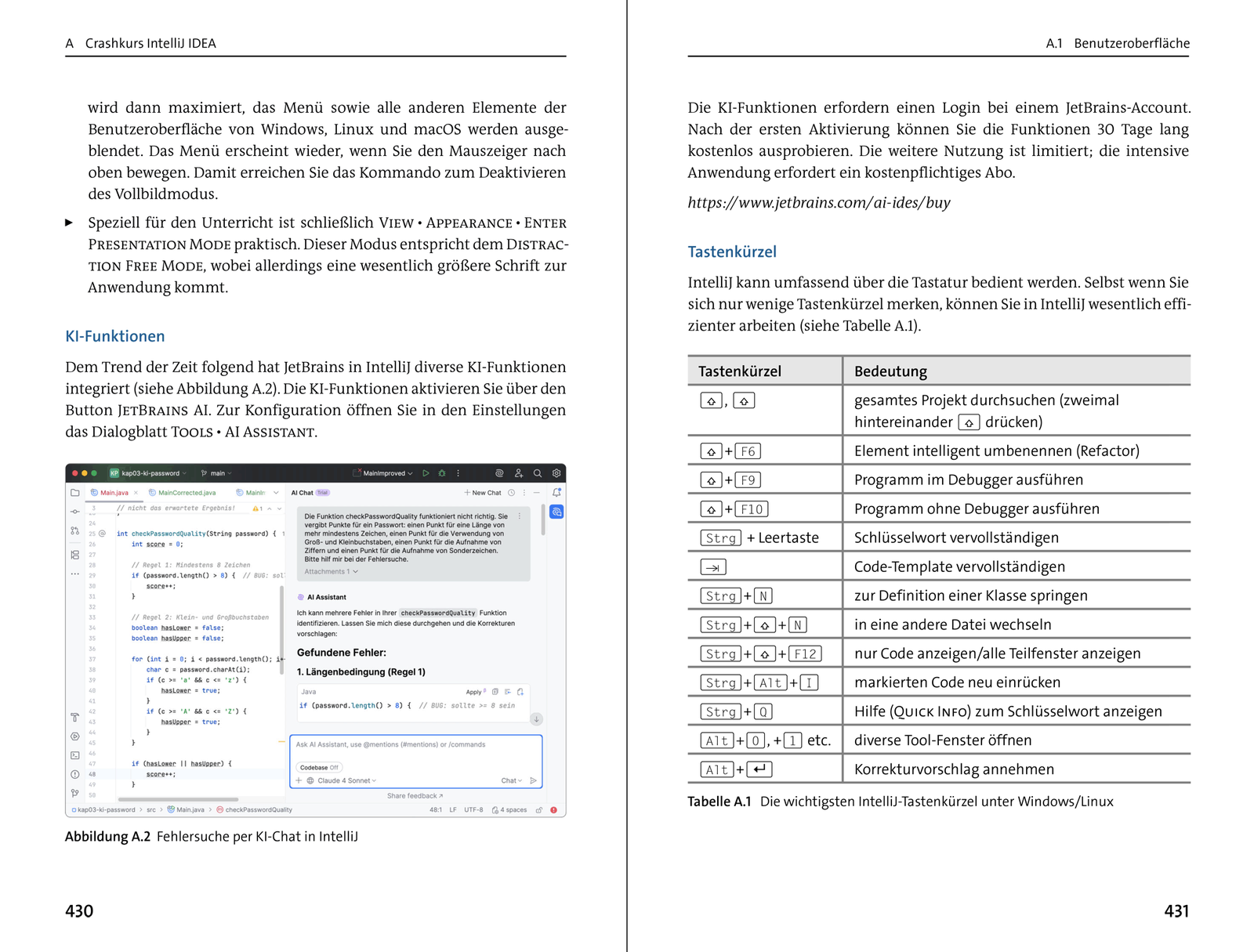This screenshot has height=952, width=1254.
Task: Open the Terminal tool window icon
Action: coord(75,755)
